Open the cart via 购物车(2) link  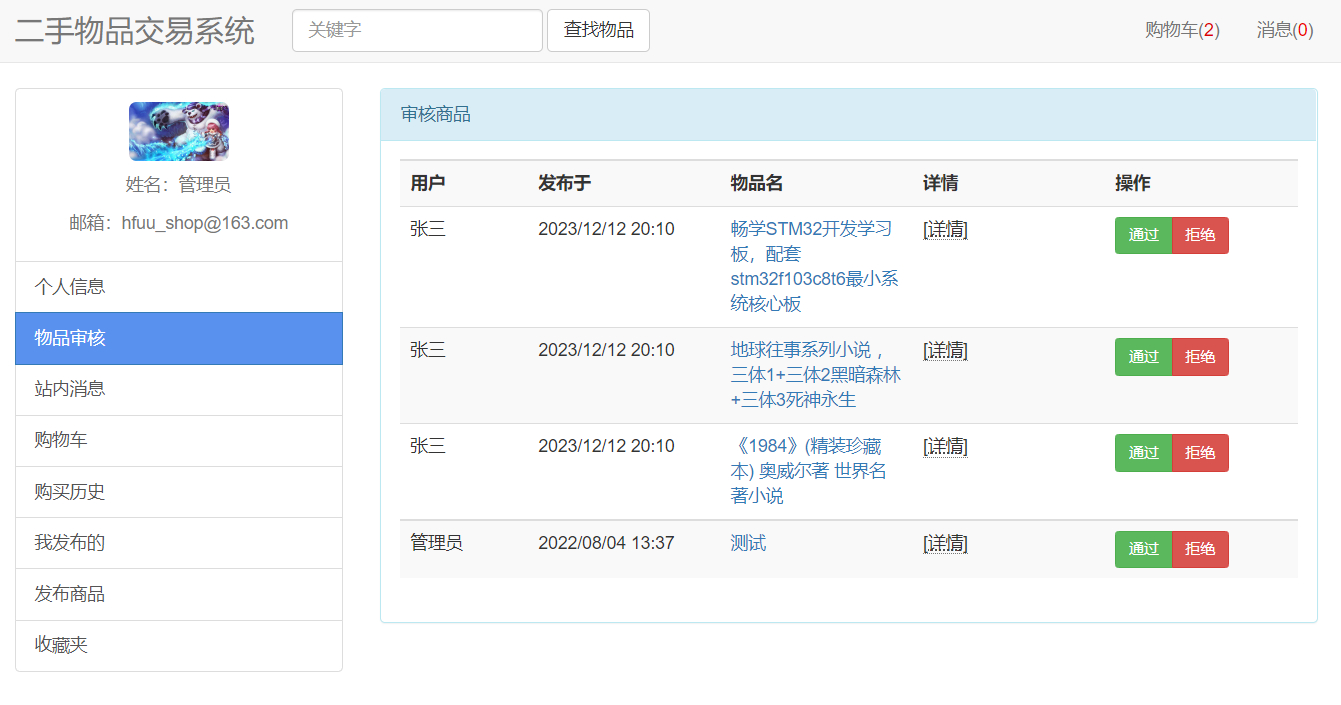pos(1181,30)
